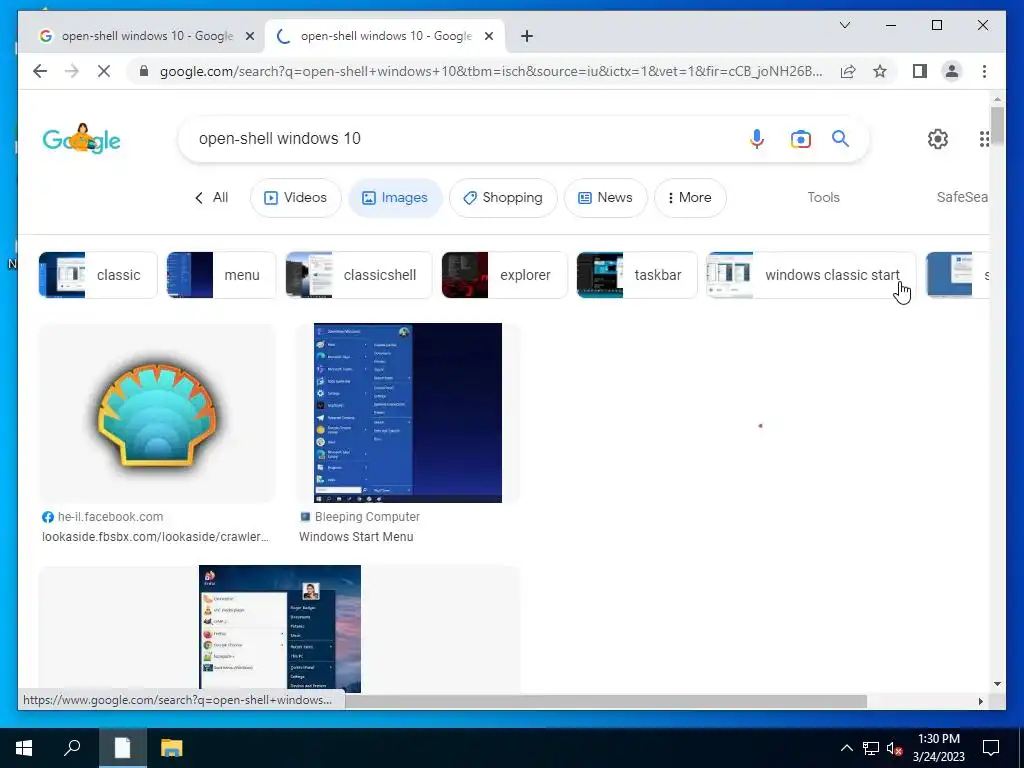
Task: Select the second open-shell tab
Action: [x=384, y=36]
